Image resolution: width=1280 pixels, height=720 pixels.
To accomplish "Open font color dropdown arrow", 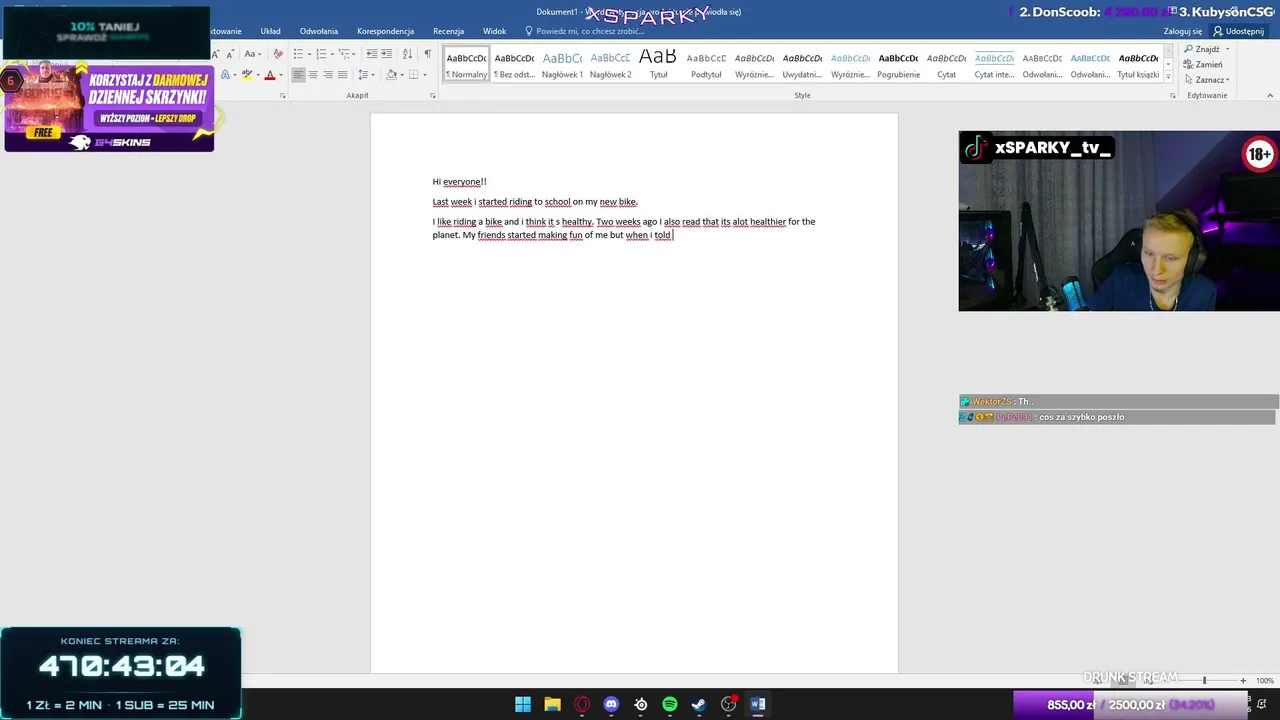I will 281,75.
